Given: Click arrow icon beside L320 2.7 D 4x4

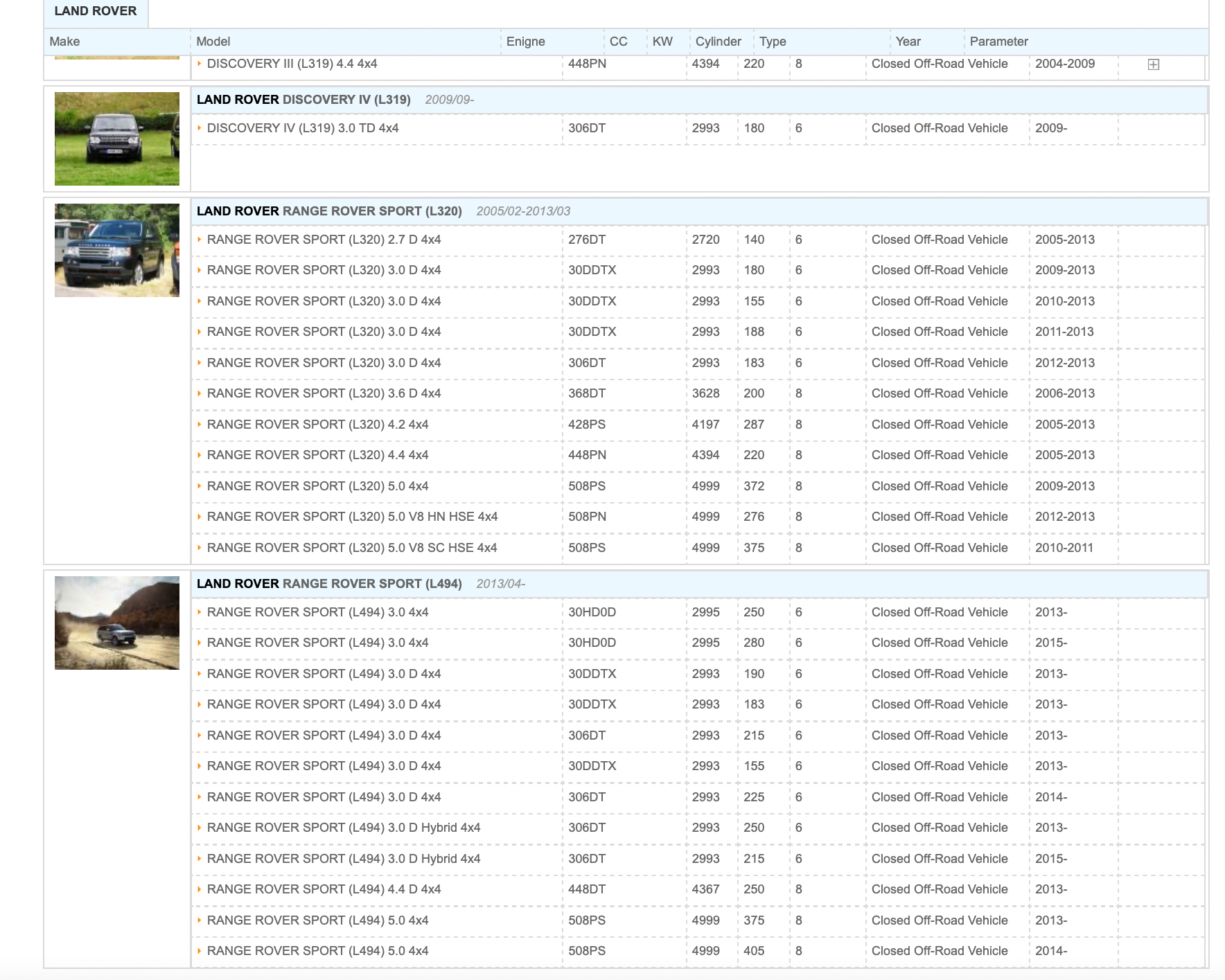Looking at the screenshot, I should (x=200, y=240).
